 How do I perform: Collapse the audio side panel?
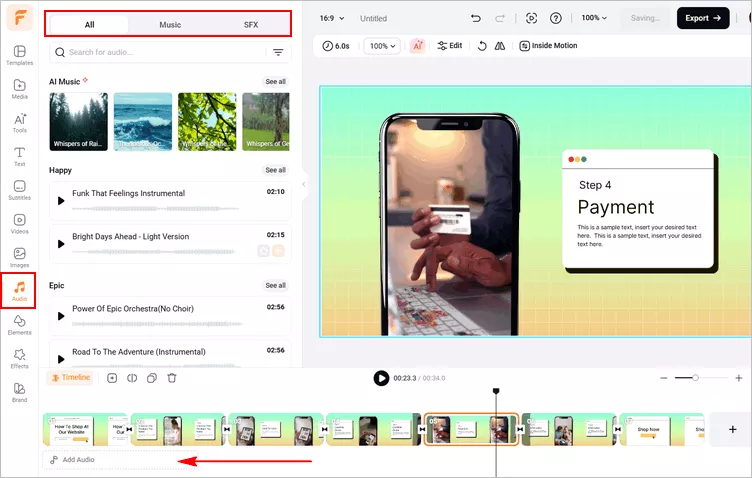[304, 184]
